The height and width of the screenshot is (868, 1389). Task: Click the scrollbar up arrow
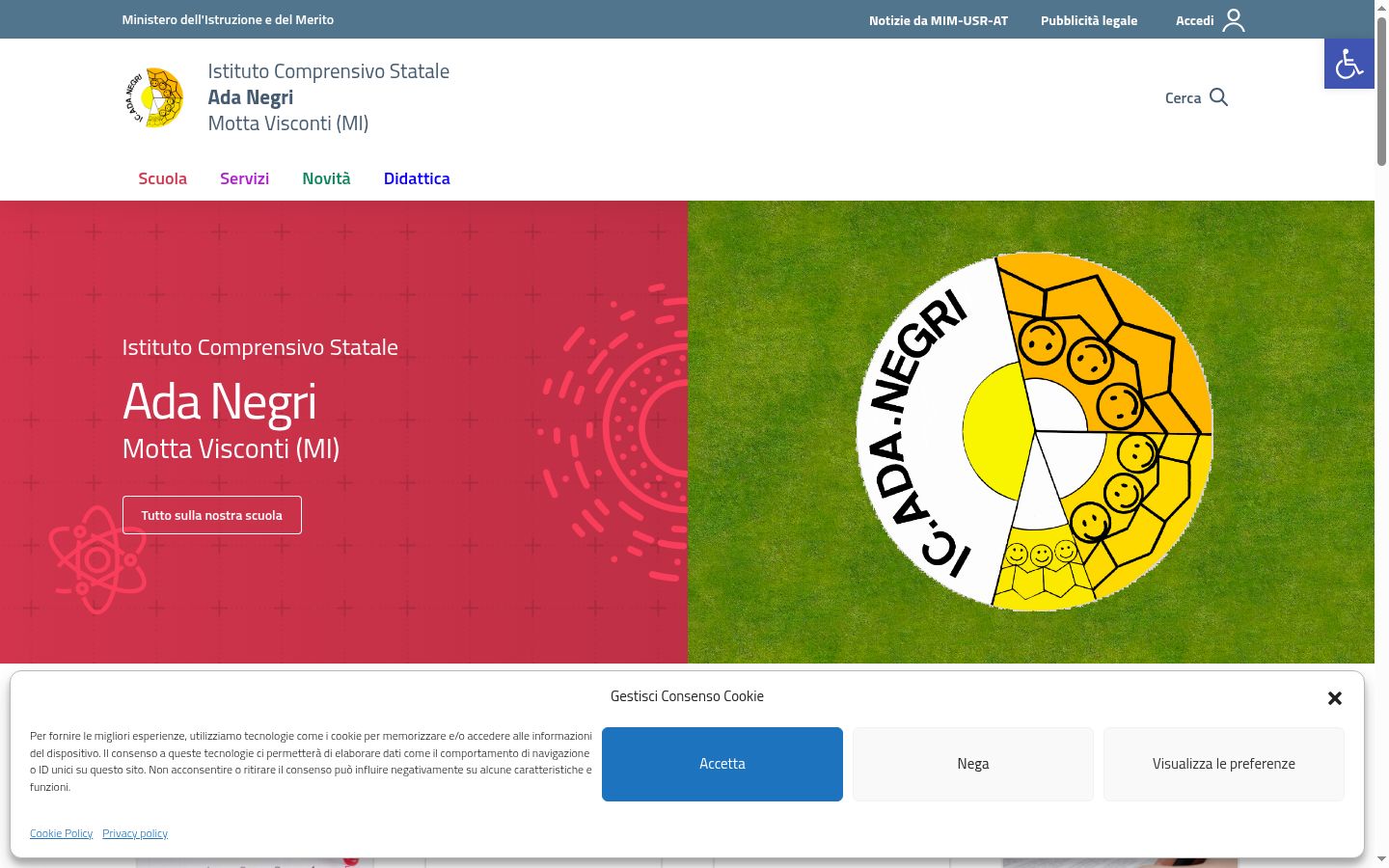1381,7
